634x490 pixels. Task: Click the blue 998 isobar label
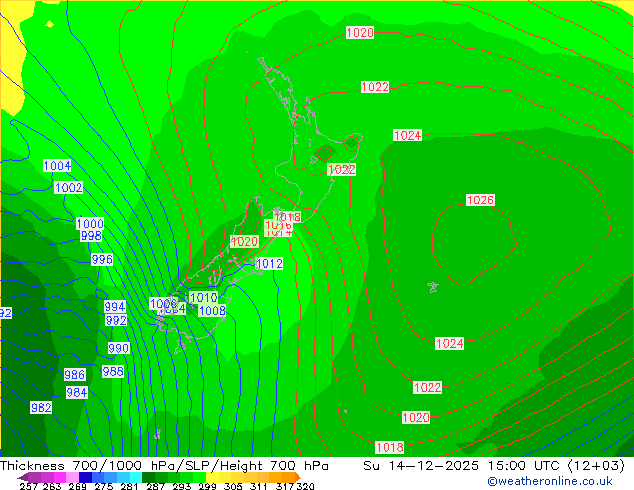(x=91, y=236)
